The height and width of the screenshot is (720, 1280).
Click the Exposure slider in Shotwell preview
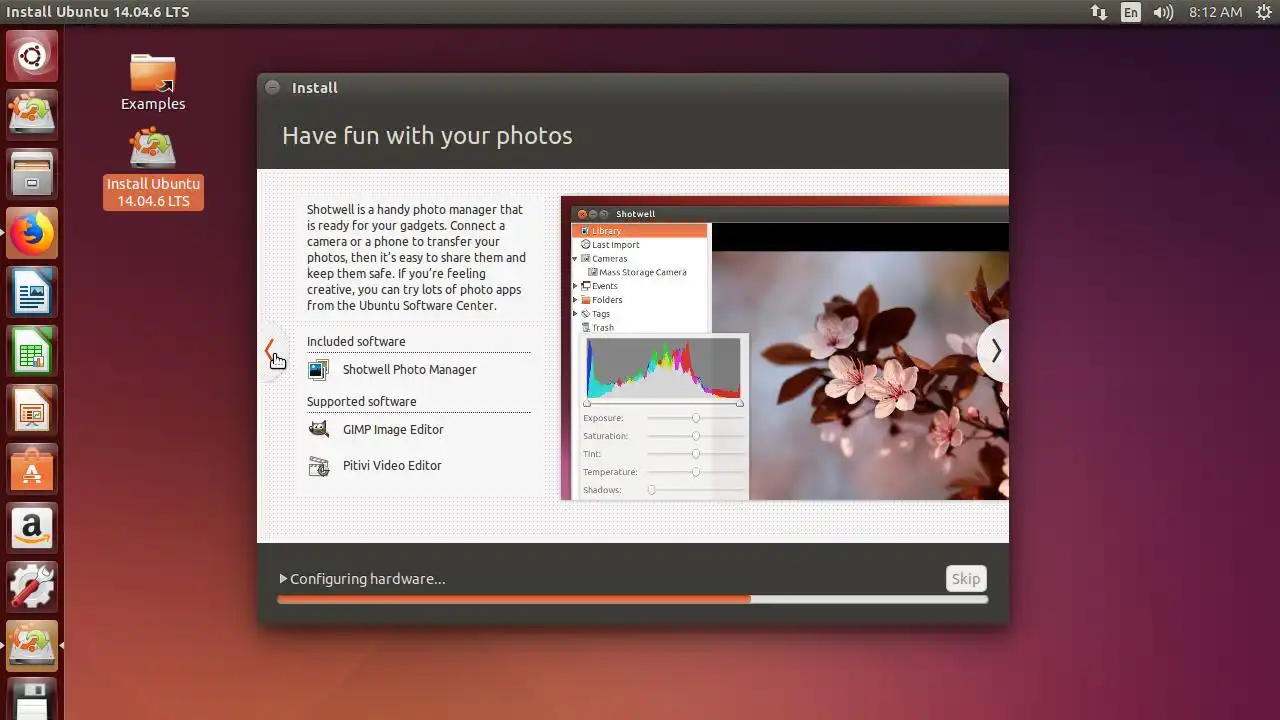tap(695, 418)
